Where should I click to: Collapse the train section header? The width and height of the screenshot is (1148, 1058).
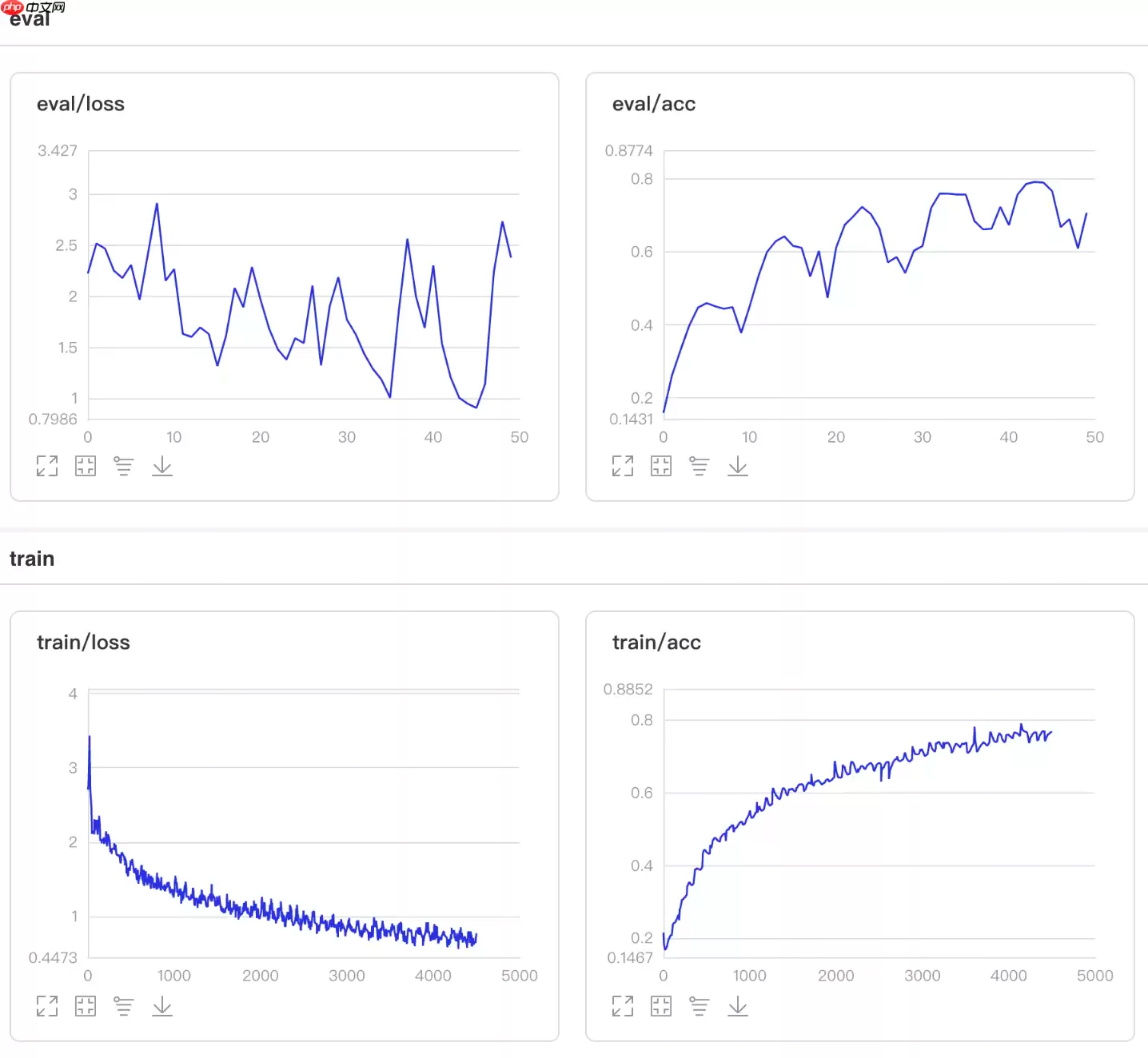(32, 559)
